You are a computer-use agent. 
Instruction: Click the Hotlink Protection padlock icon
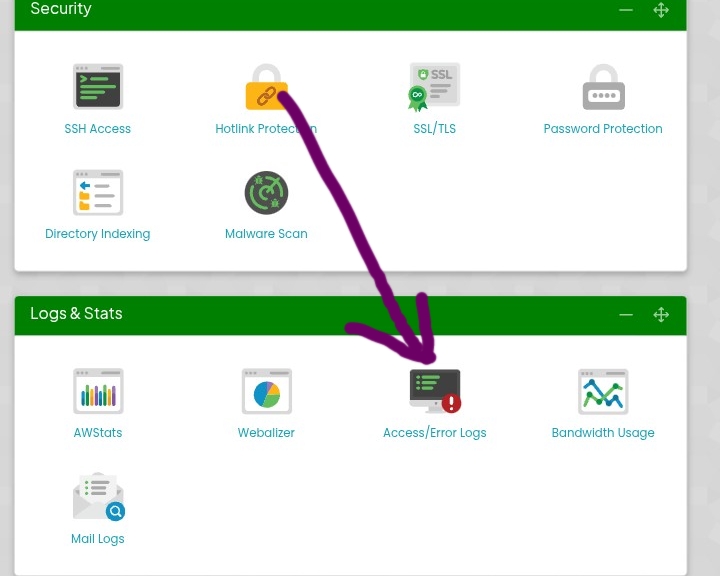(x=267, y=87)
